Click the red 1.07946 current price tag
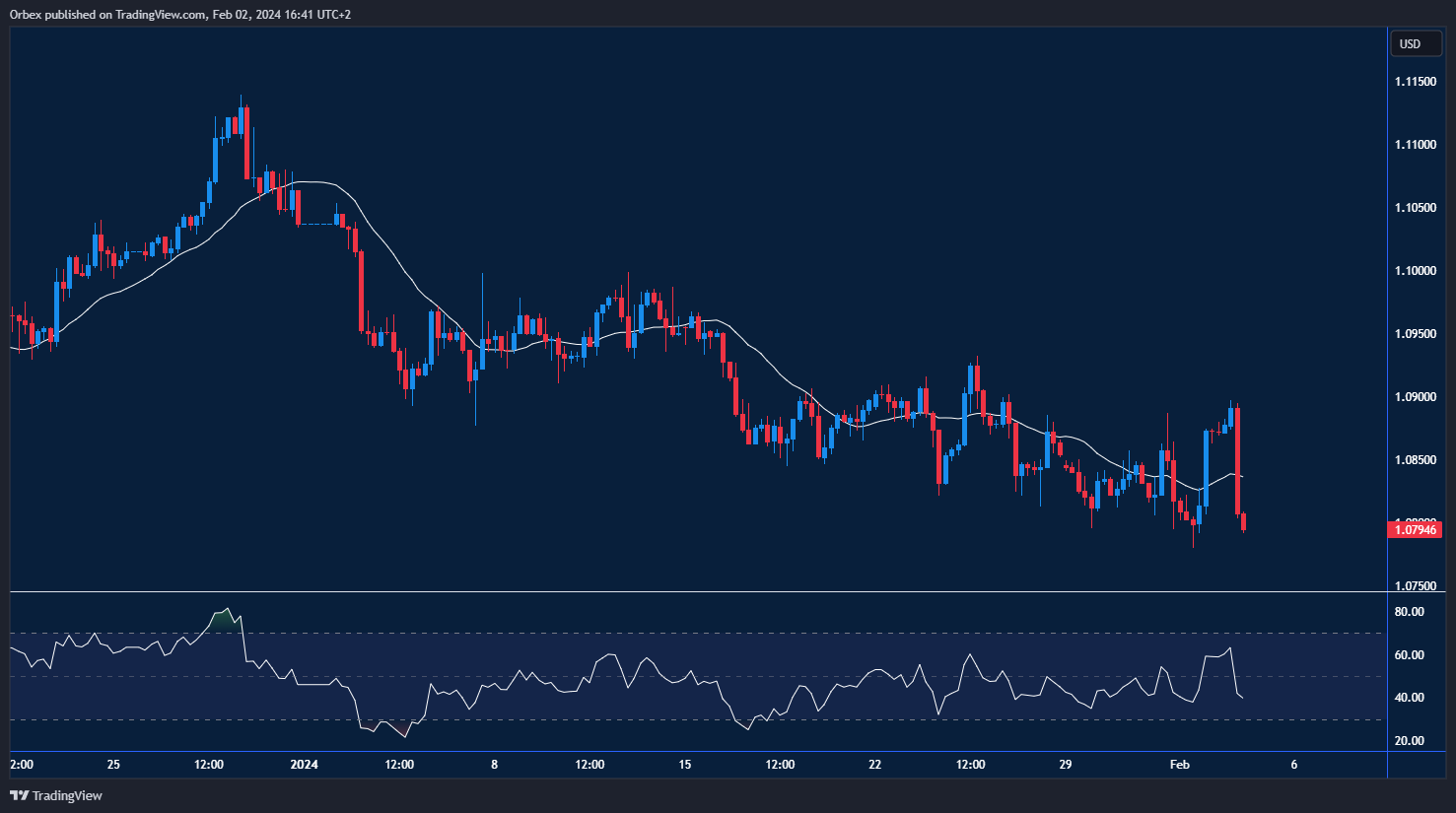 point(1416,530)
